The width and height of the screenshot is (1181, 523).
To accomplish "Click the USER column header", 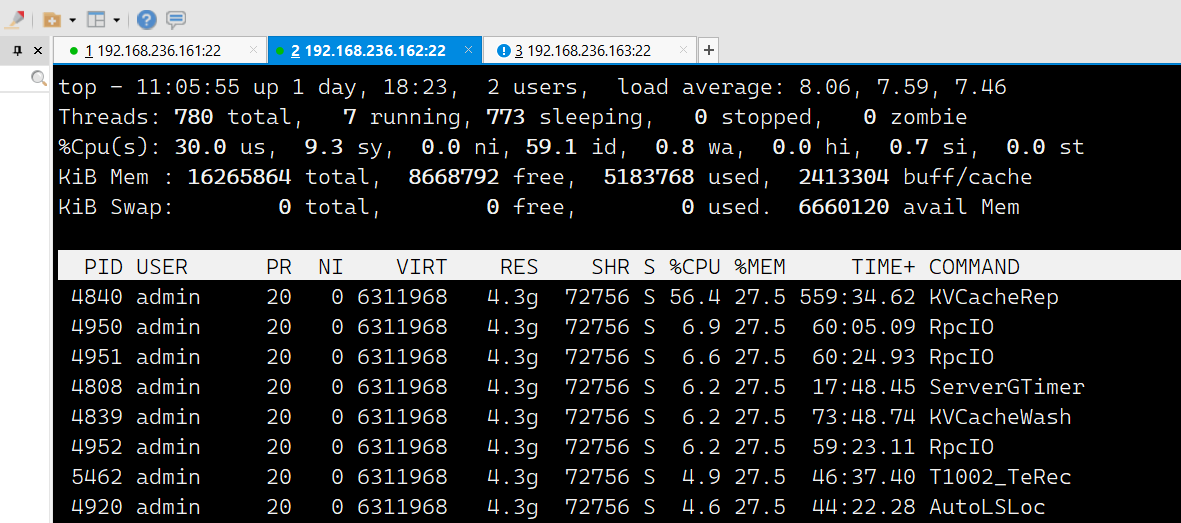I will 162,267.
